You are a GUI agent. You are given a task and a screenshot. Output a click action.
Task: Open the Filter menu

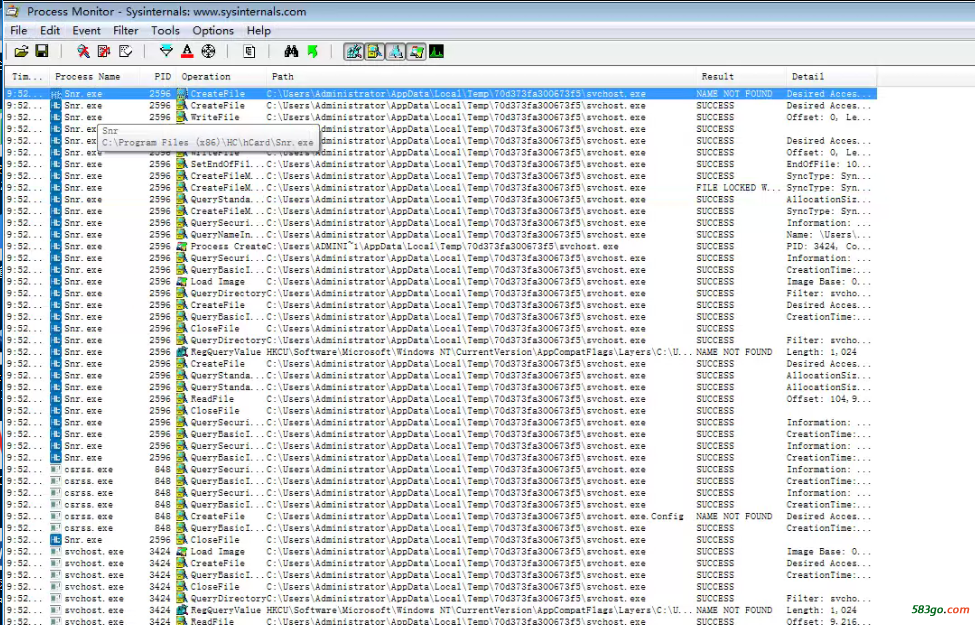pos(126,30)
